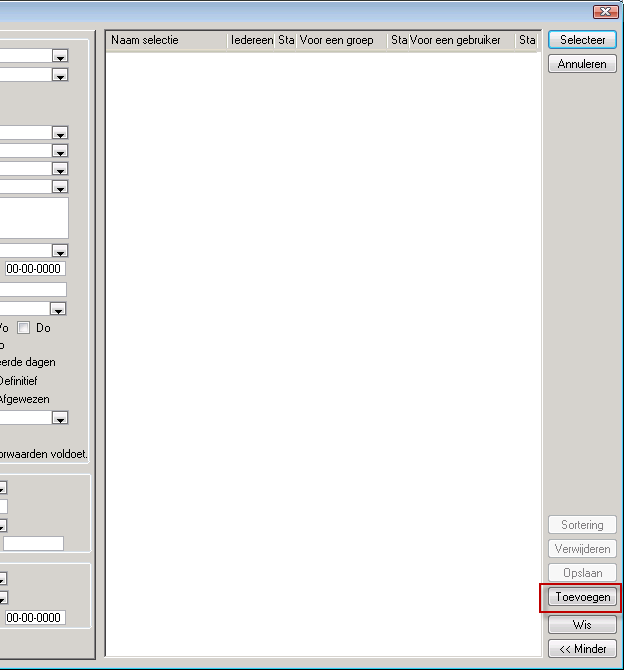Click the Iedereen column header

(251, 40)
